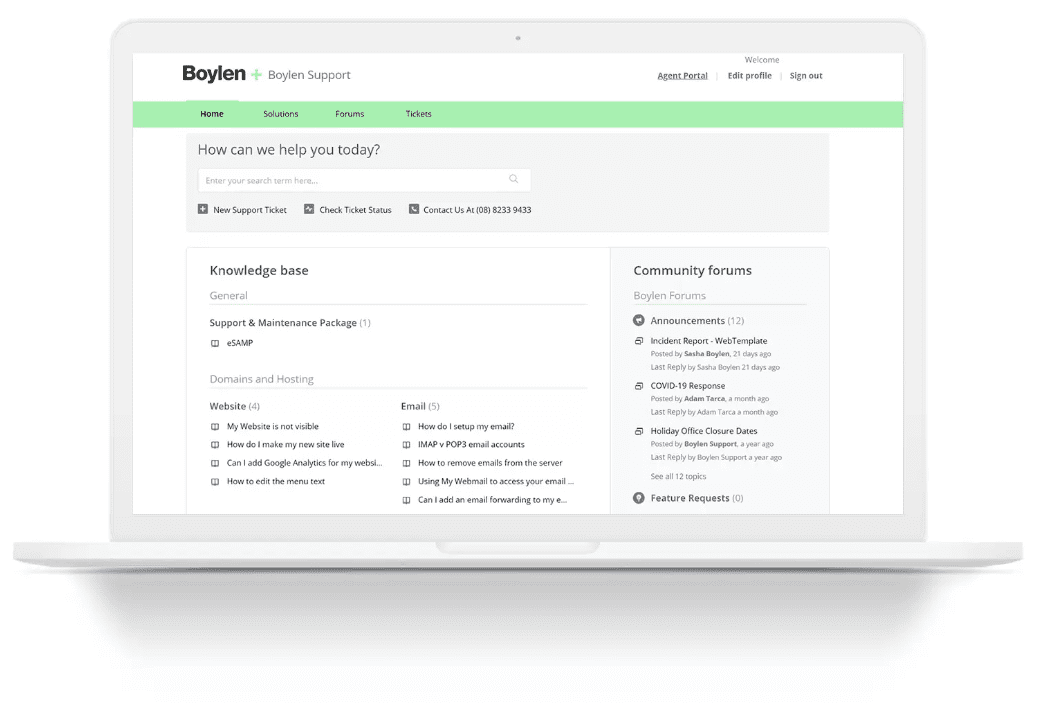
Task: Click book icon for Can I add Google Analytics
Action: coord(215,463)
